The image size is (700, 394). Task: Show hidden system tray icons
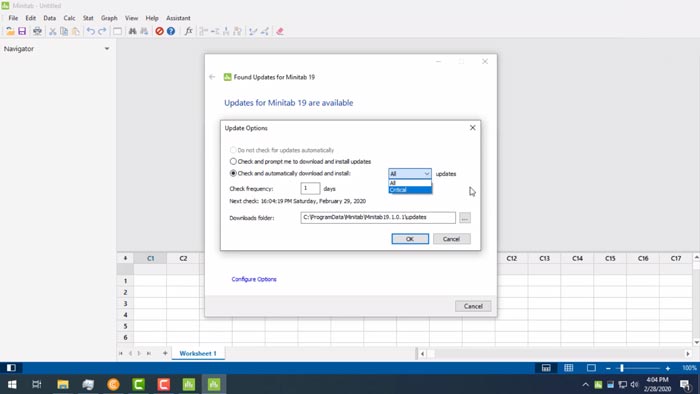[x=586, y=385]
